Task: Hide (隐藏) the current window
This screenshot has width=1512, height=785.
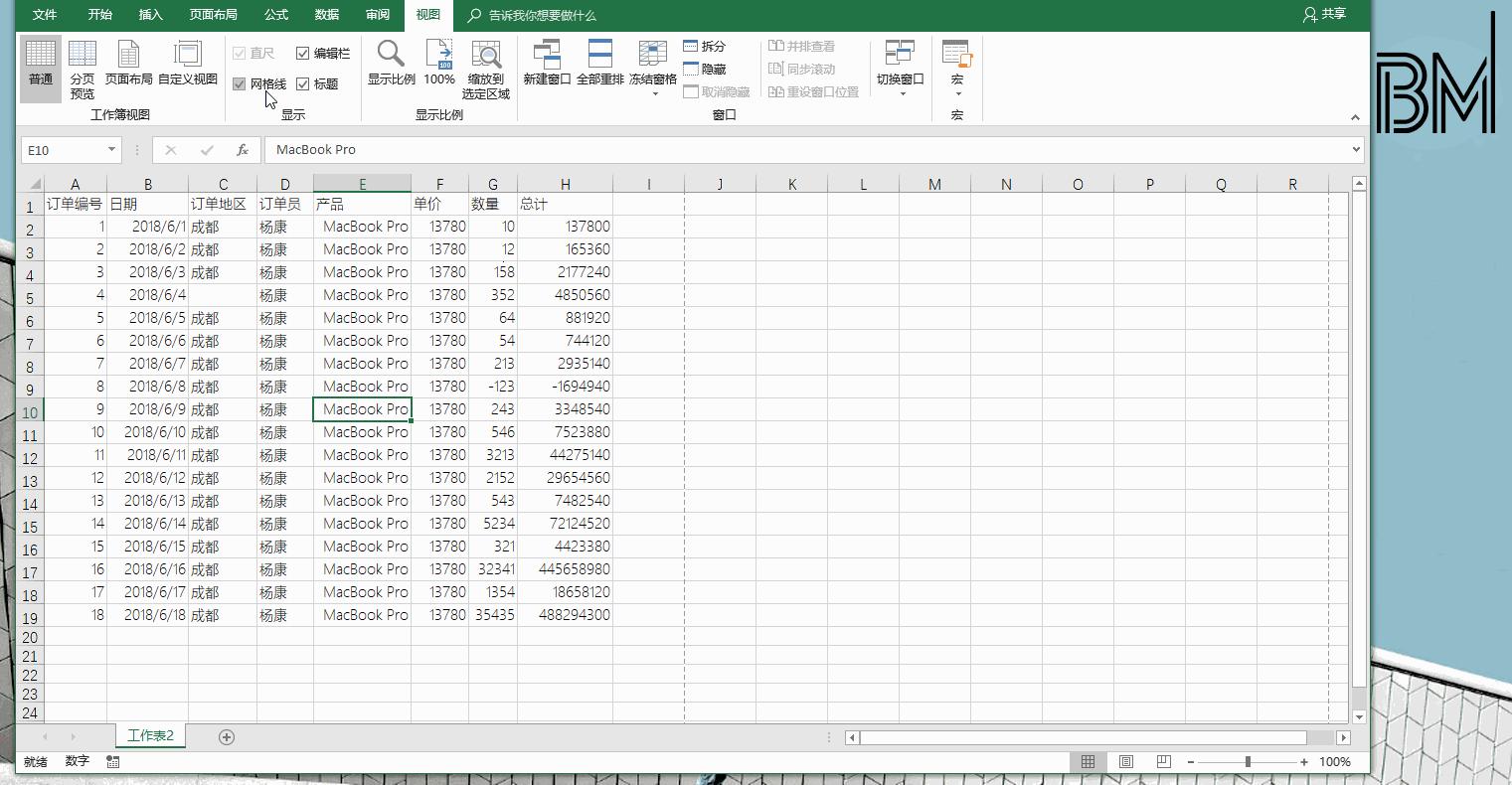Action: 705,69
